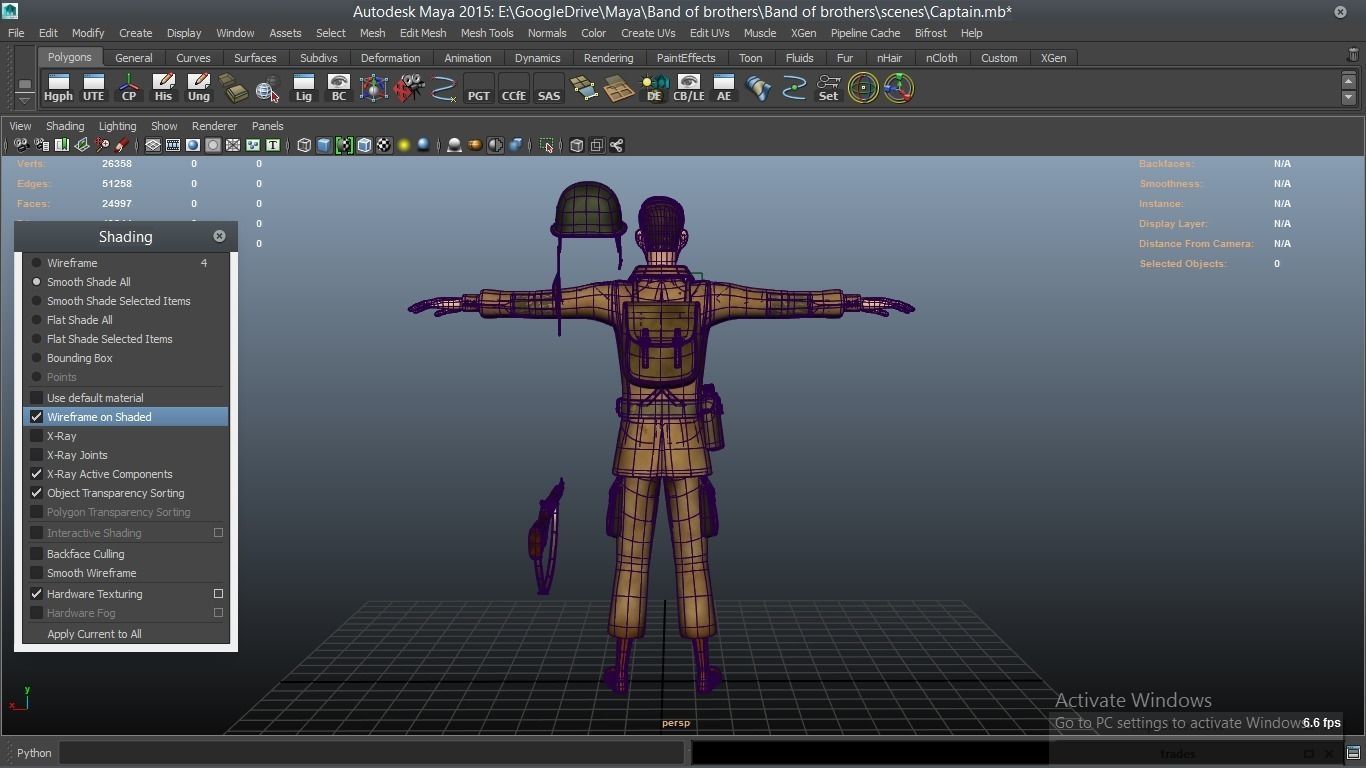Viewport: 1366px width, 768px height.
Task: Uncheck Hardware Texturing
Action: (37, 594)
